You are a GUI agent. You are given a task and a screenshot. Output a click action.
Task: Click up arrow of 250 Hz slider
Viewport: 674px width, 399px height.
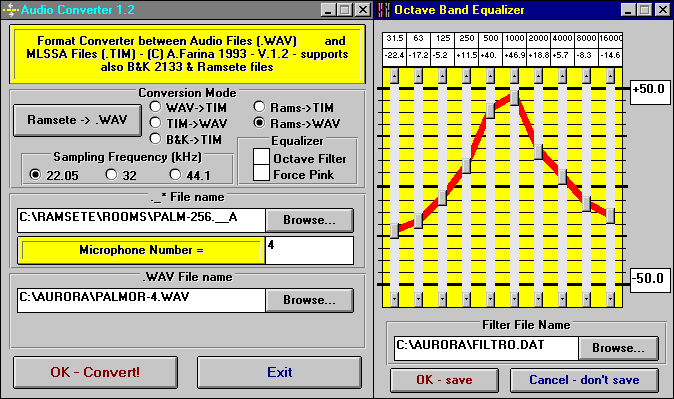466,77
